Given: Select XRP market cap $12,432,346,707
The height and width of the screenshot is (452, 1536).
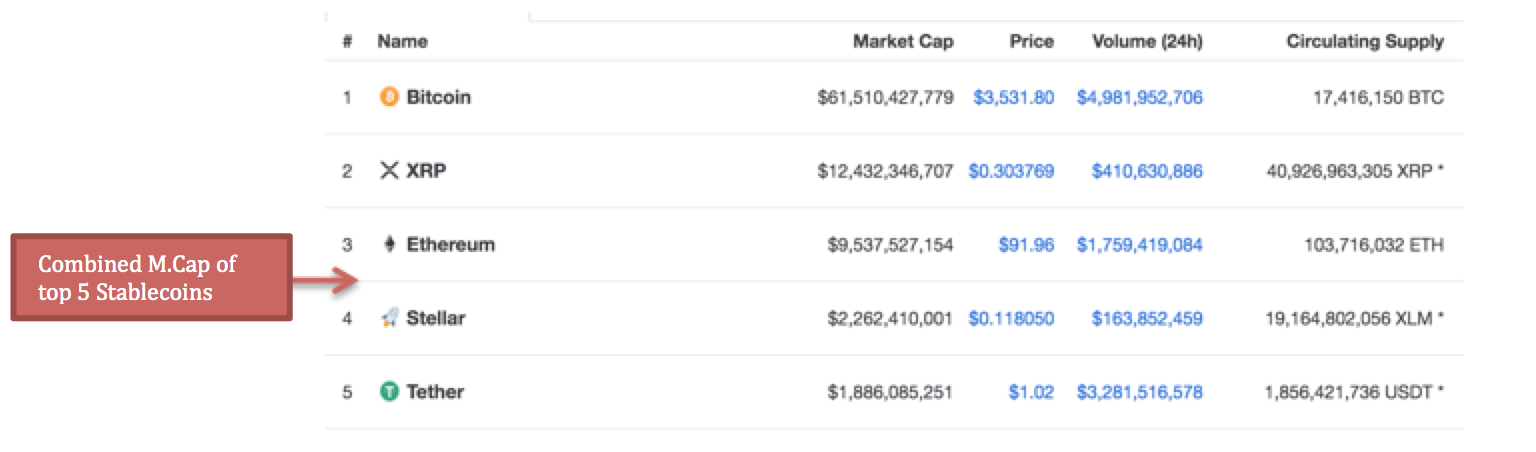Looking at the screenshot, I should click(885, 171).
